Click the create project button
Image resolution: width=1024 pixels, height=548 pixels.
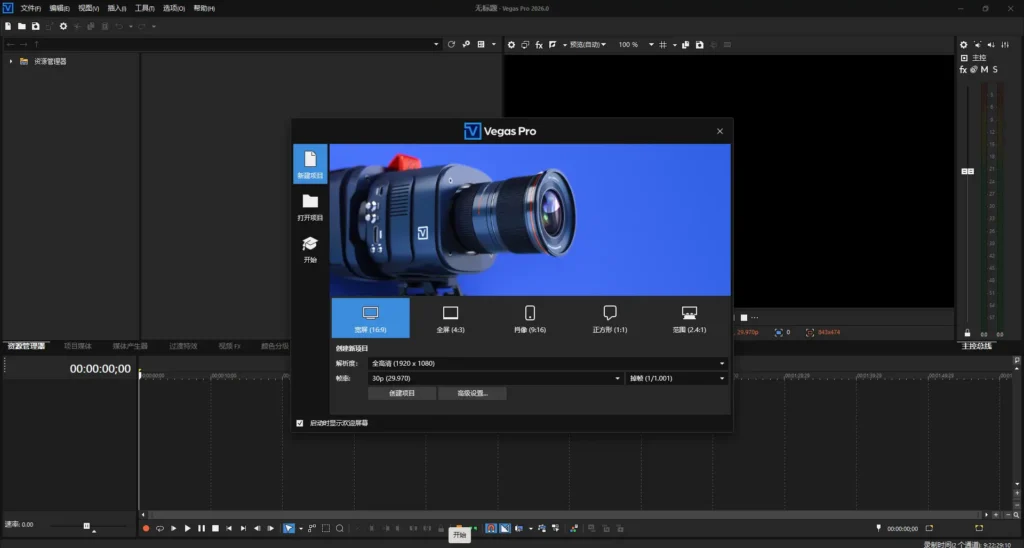pos(402,393)
